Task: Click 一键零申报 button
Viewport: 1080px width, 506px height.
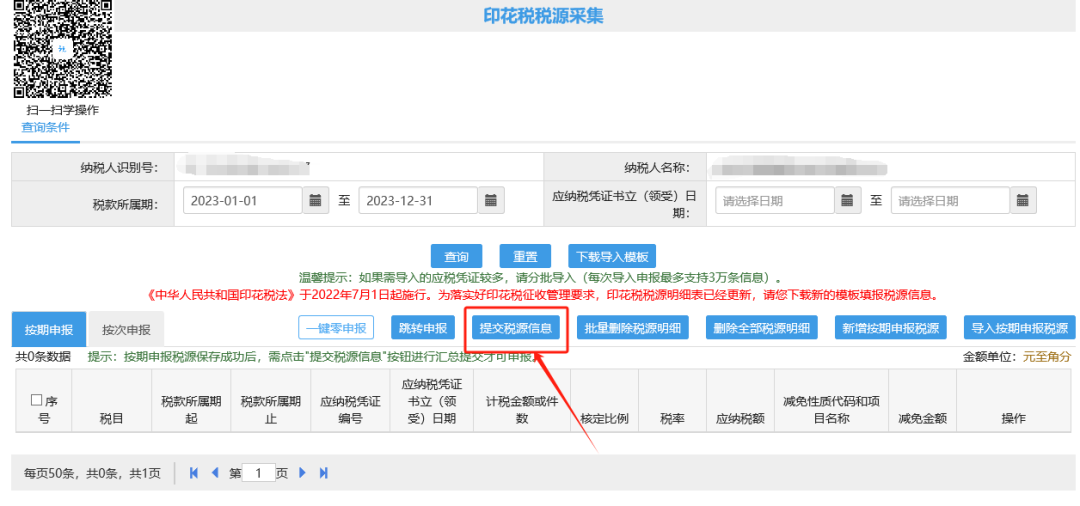Action: click(x=335, y=328)
